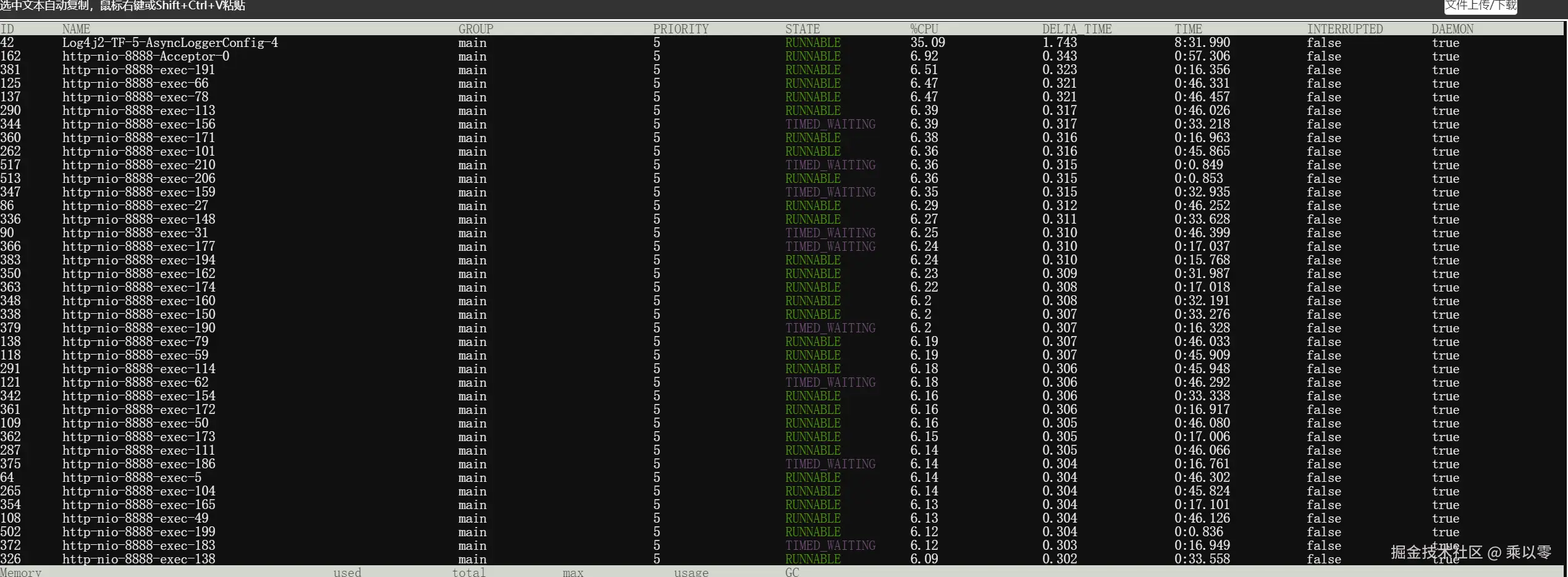Select thread http-nio-8888-exec-177
Viewport: 1568px width, 577px height.
coord(138,246)
